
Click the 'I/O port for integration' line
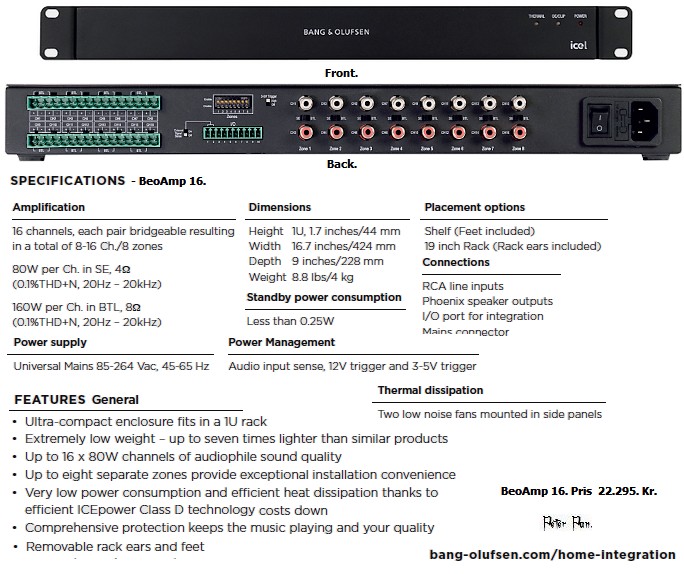(x=483, y=316)
